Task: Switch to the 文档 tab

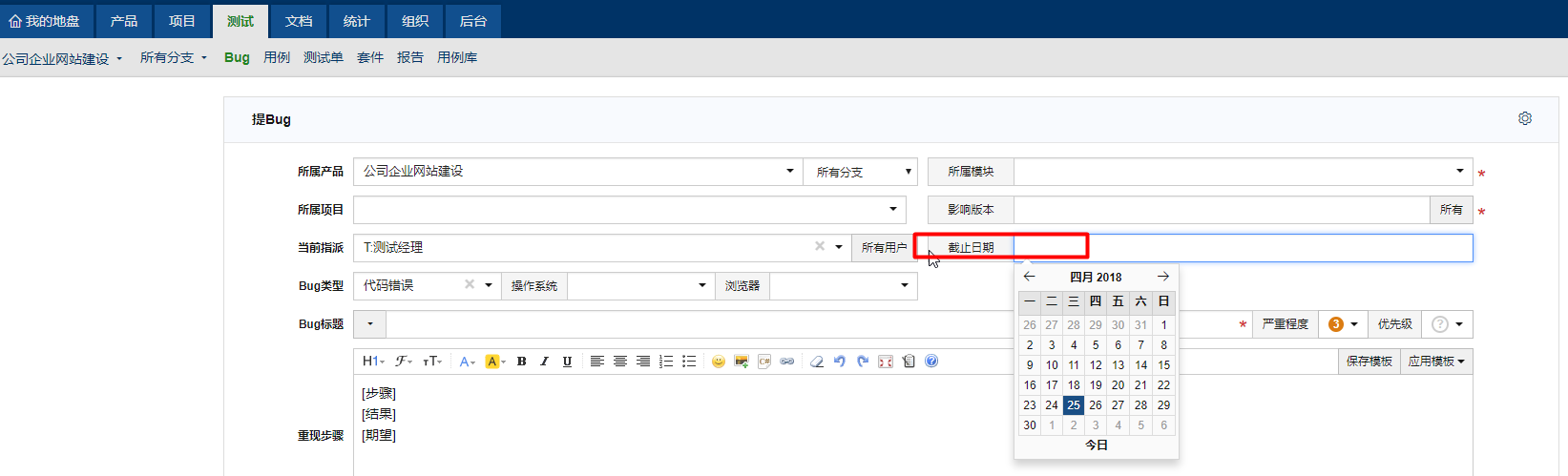Action: pos(299,21)
